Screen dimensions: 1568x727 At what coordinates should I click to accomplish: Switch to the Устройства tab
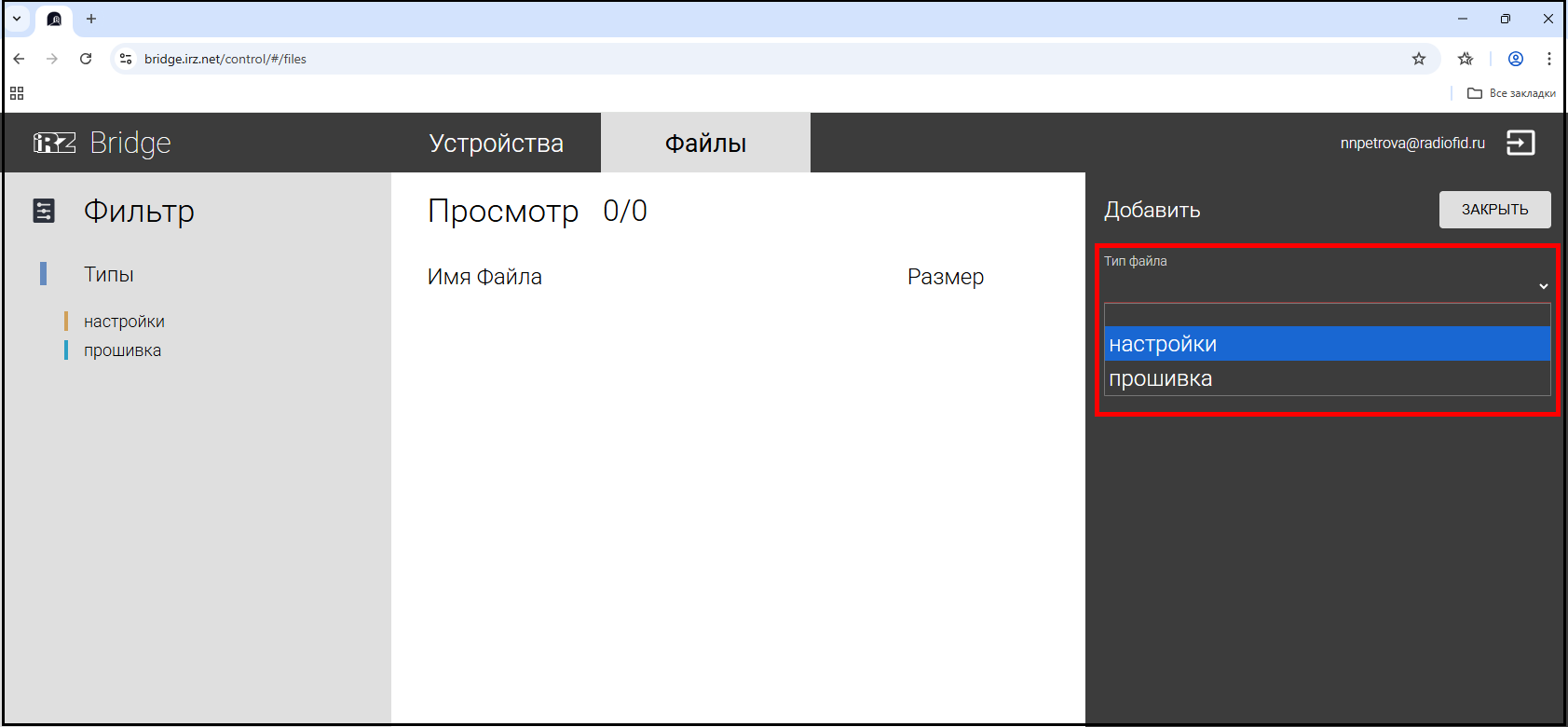click(x=496, y=144)
